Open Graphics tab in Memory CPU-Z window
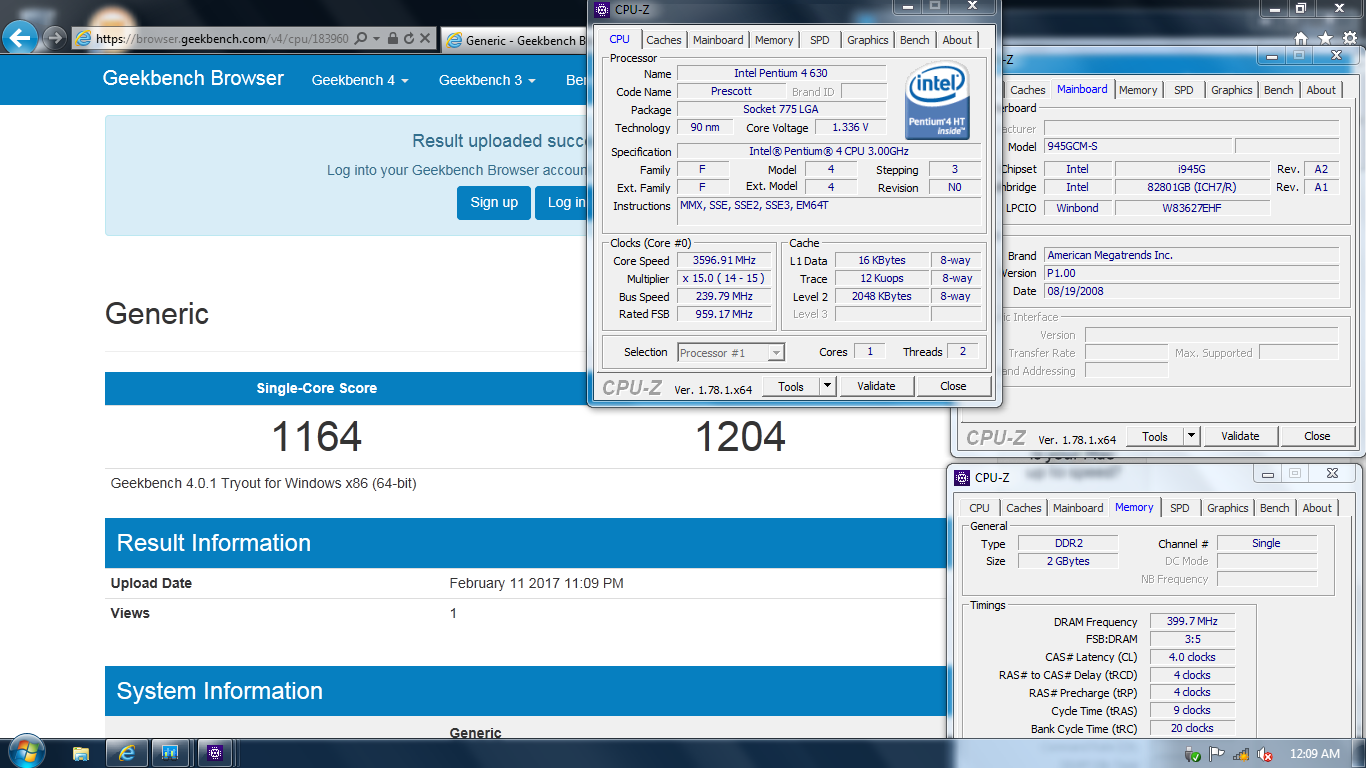Image resolution: width=1366 pixels, height=768 pixels. [1227, 508]
